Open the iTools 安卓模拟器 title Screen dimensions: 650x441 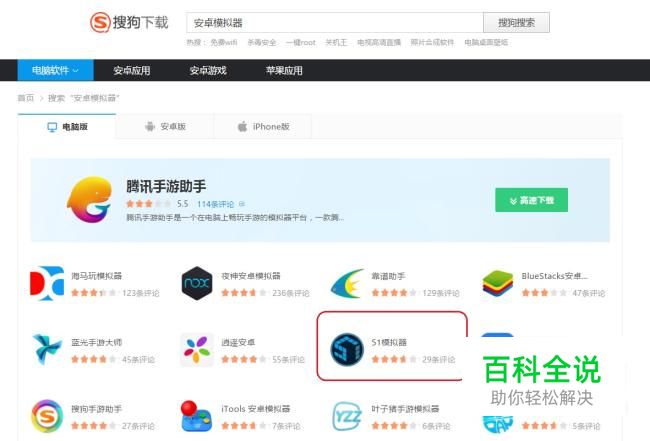point(256,409)
